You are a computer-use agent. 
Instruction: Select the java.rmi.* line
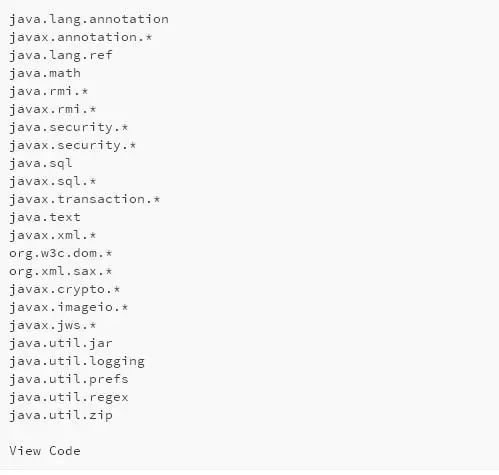click(x=49, y=91)
